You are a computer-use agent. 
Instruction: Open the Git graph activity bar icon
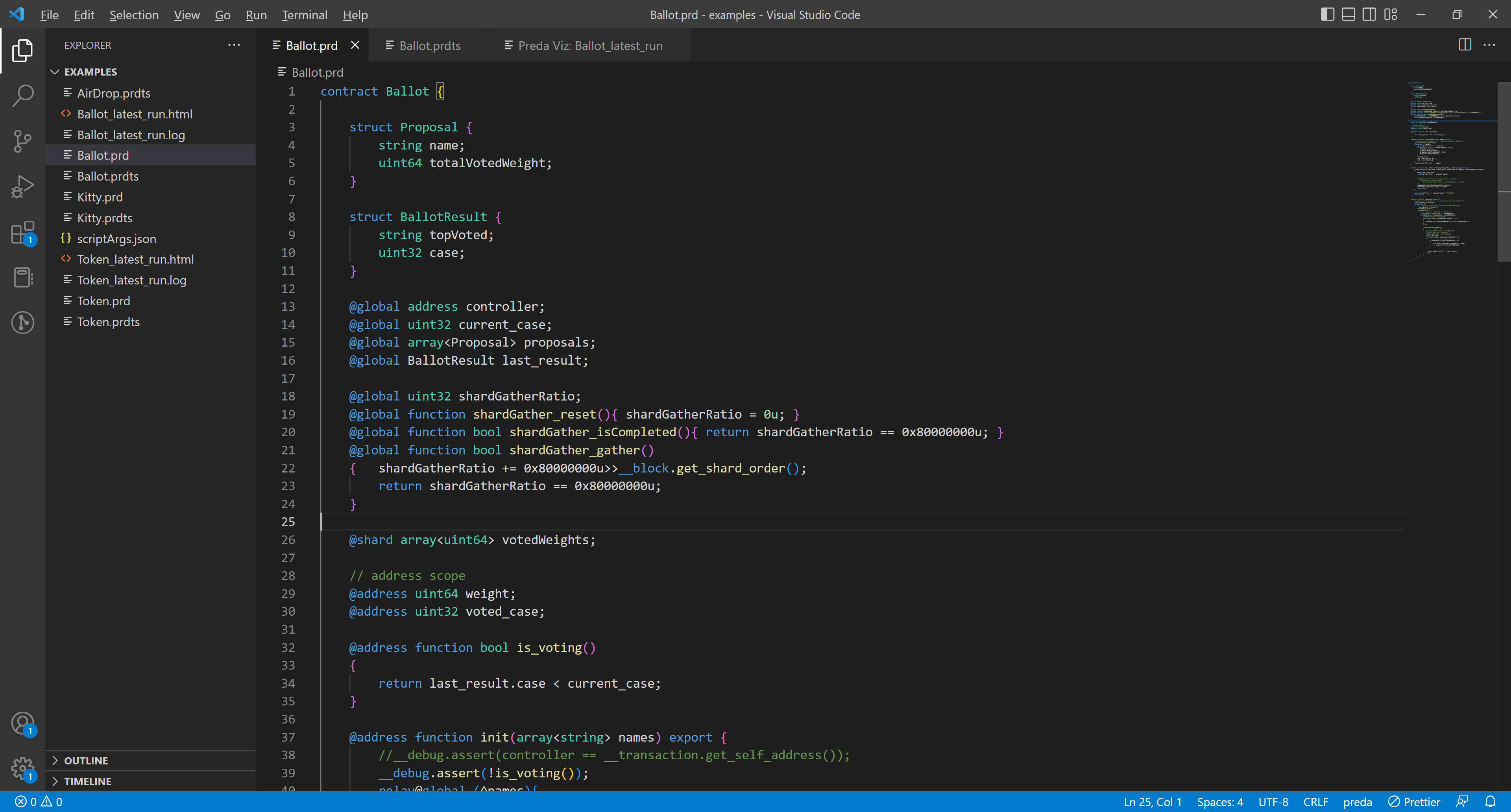[x=22, y=323]
